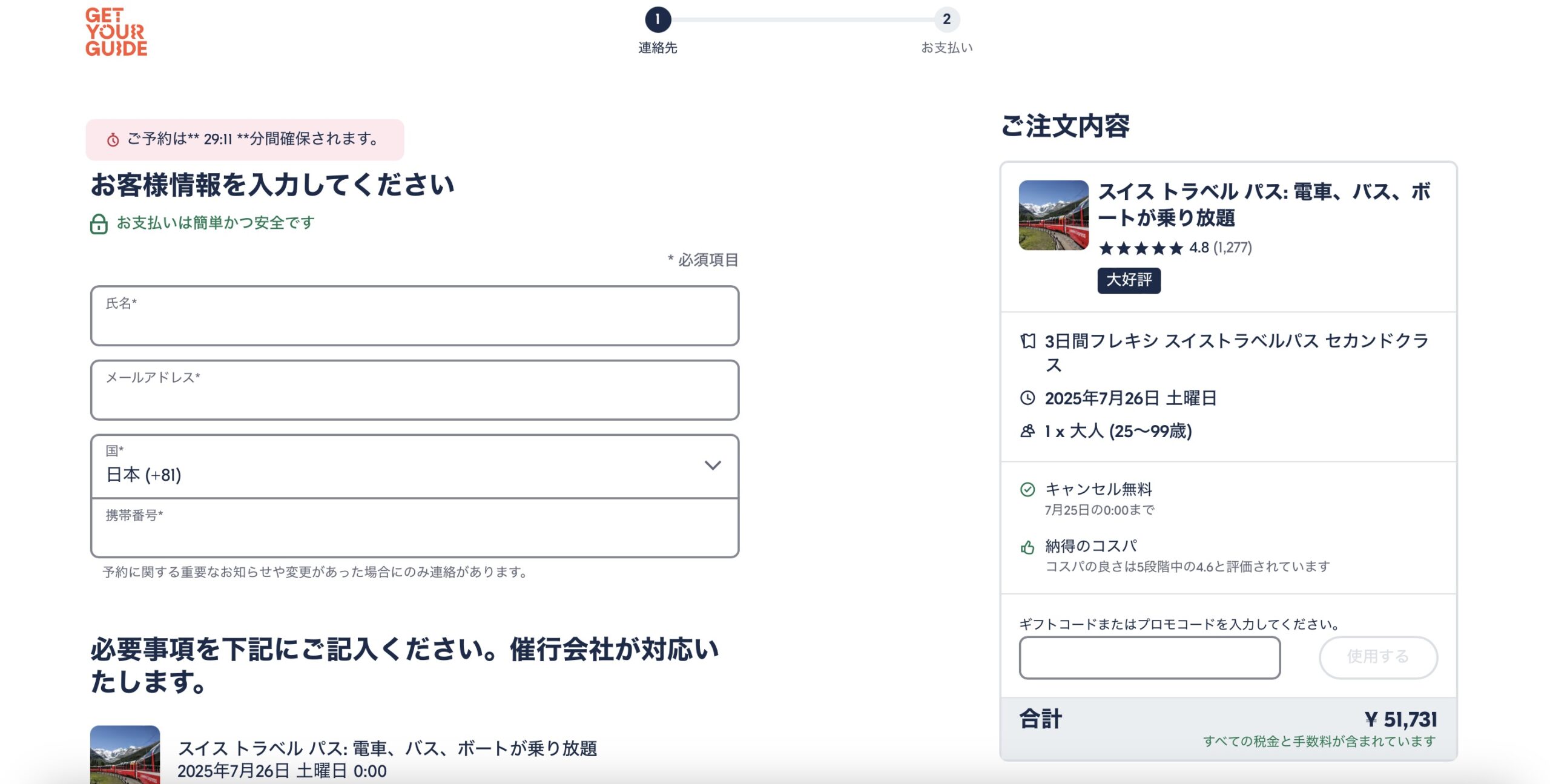Focus the メールアドレス email field
Viewport: 1550px width, 784px height.
point(415,390)
